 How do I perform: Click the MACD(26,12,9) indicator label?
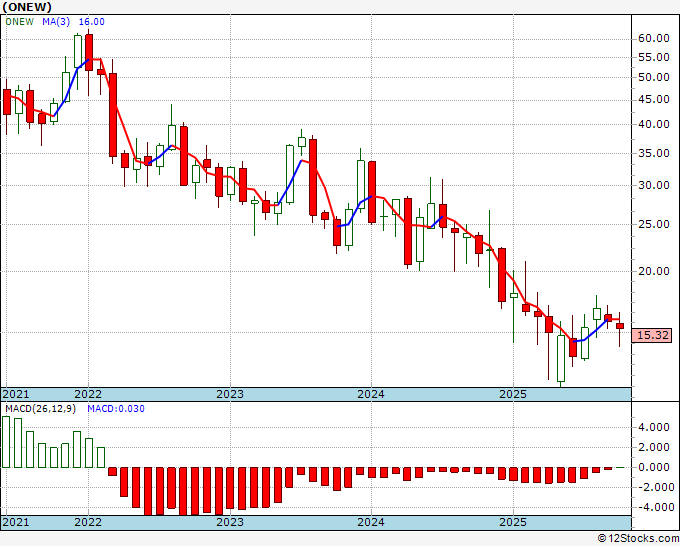pos(40,409)
